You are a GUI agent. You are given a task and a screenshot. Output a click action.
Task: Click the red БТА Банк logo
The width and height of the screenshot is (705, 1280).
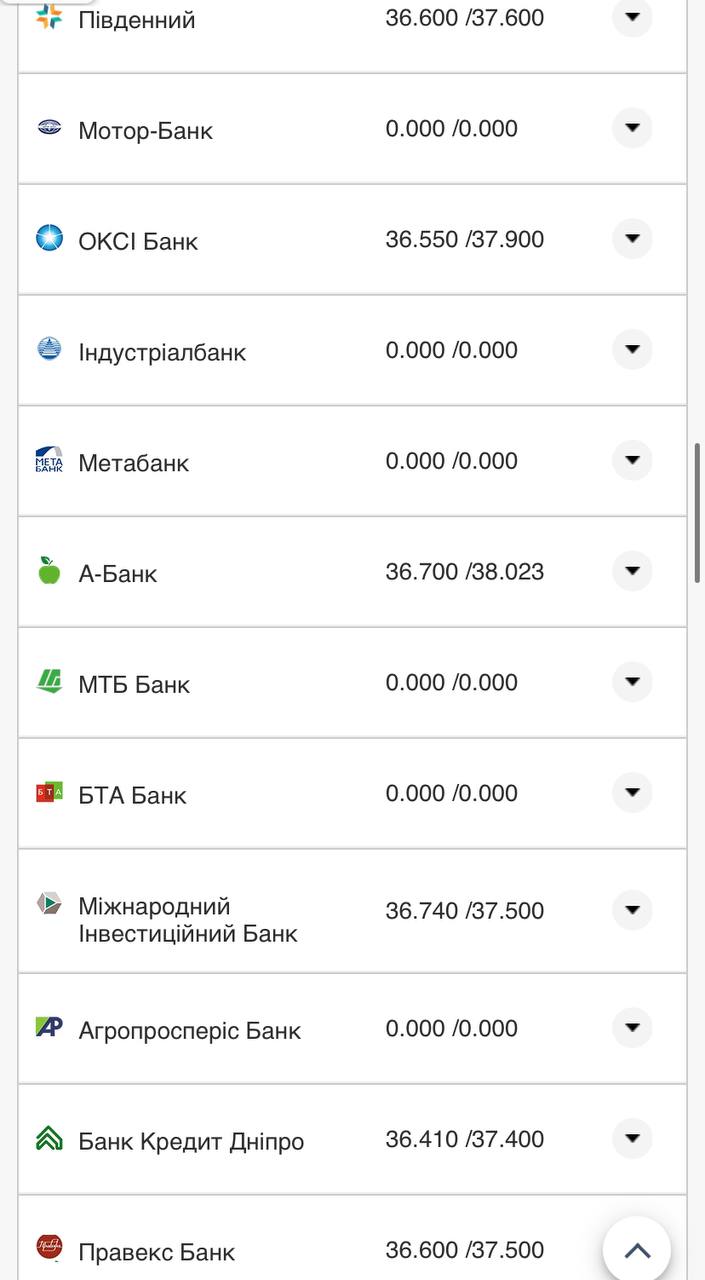point(49,793)
